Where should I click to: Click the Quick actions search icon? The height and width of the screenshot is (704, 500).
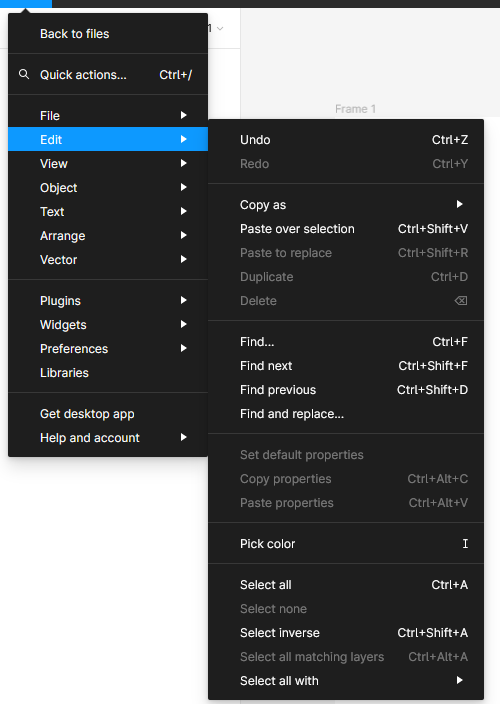pos(24,74)
